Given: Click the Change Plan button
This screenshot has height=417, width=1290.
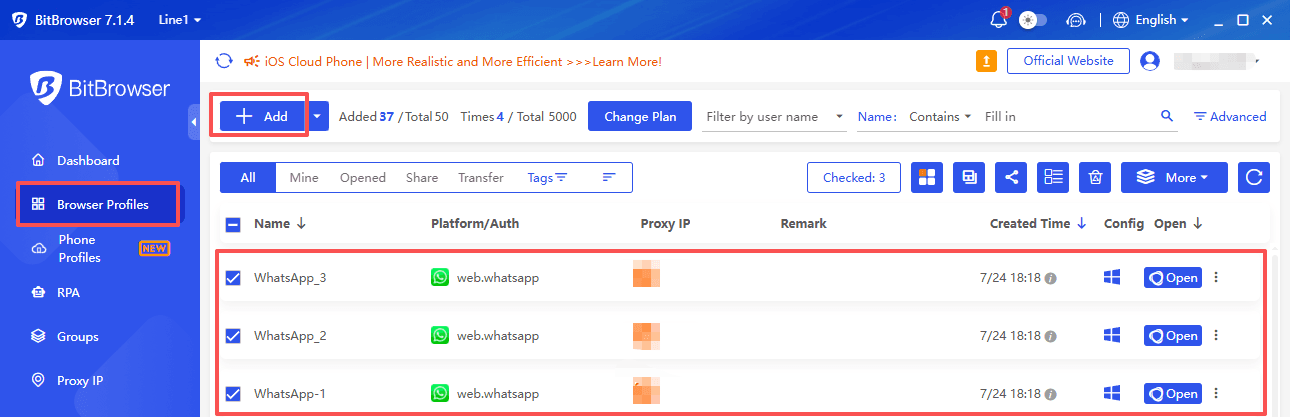Looking at the screenshot, I should click(640, 116).
